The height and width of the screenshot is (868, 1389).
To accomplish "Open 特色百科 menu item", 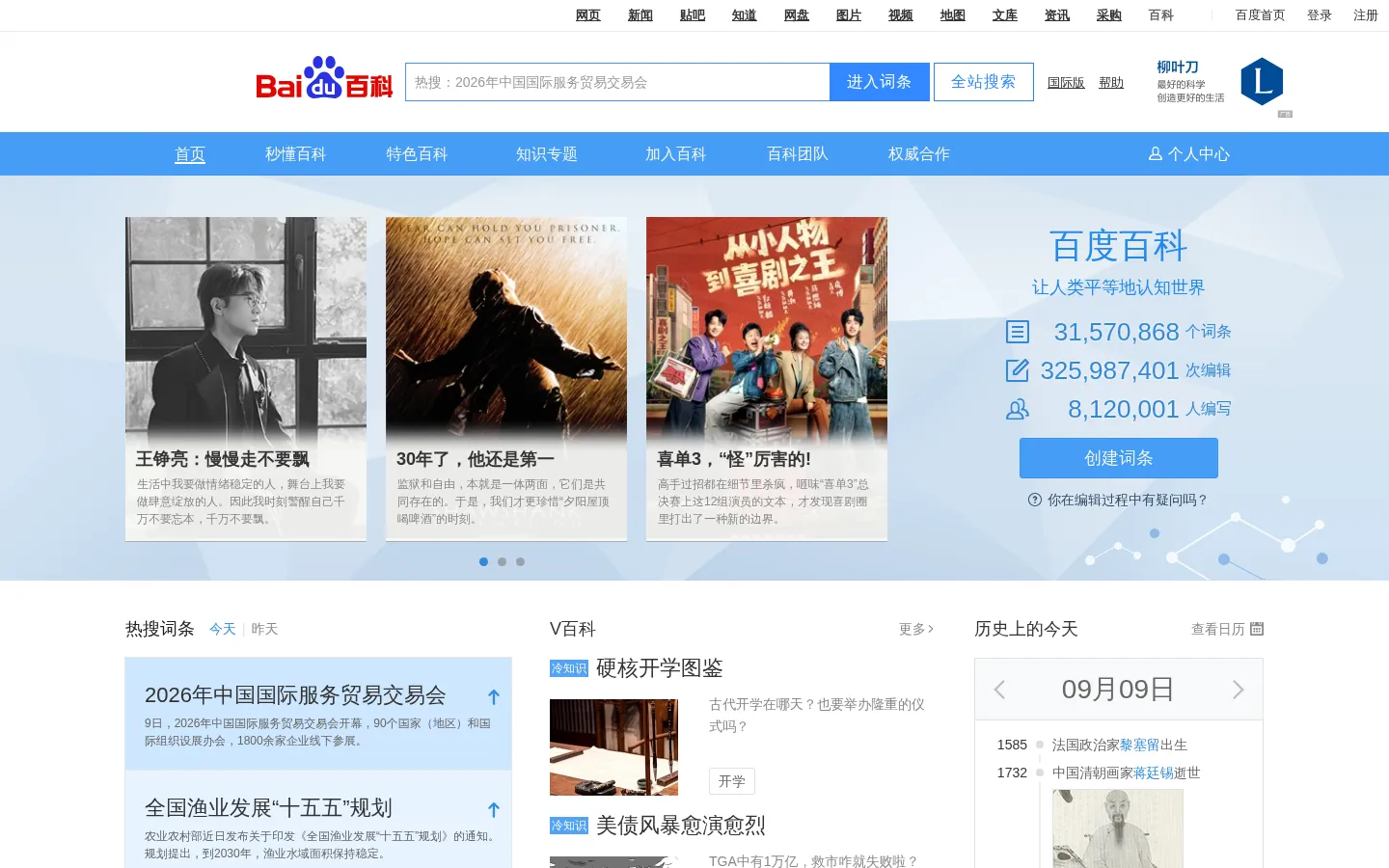I will [x=418, y=154].
